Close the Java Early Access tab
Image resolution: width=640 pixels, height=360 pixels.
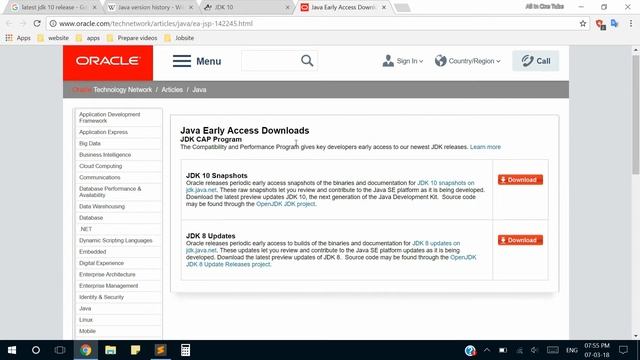(x=384, y=7)
